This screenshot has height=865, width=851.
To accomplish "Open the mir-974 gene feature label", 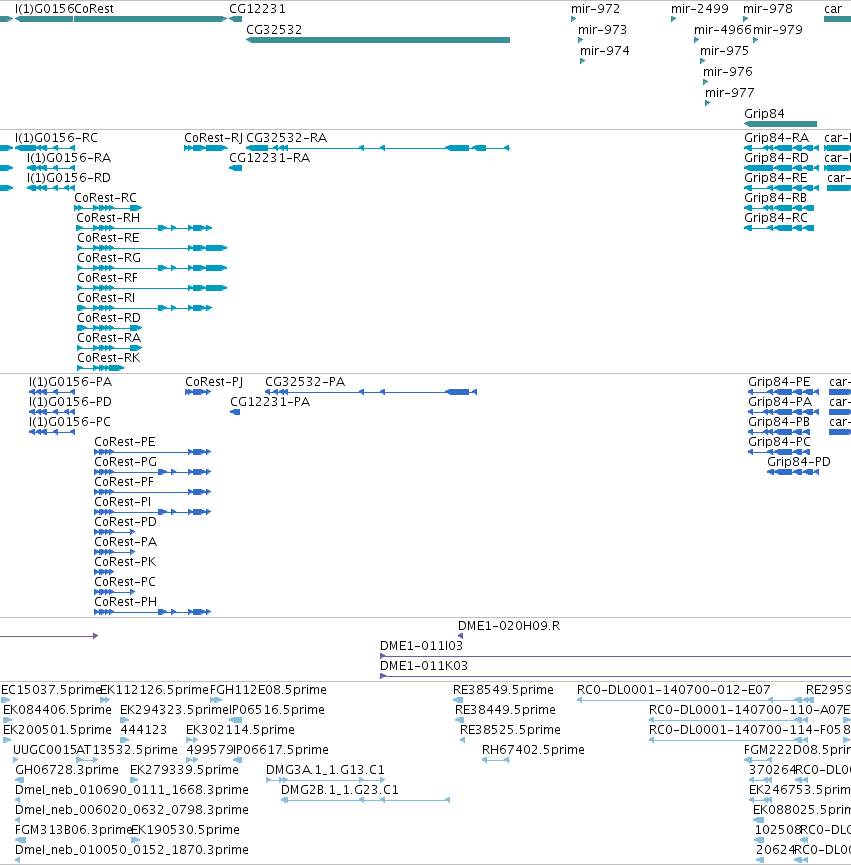I will [x=604, y=51].
